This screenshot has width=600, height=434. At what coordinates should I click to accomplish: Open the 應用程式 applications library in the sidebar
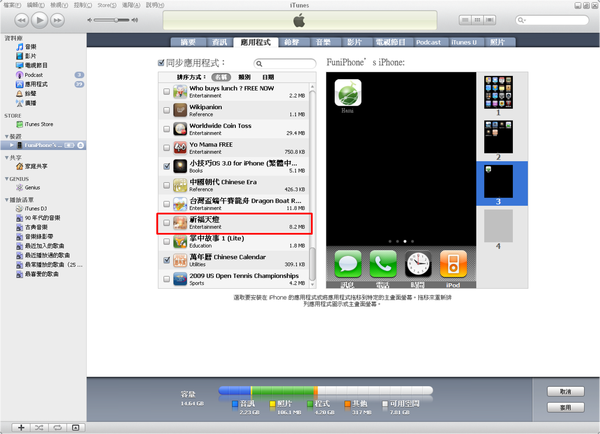point(32,84)
